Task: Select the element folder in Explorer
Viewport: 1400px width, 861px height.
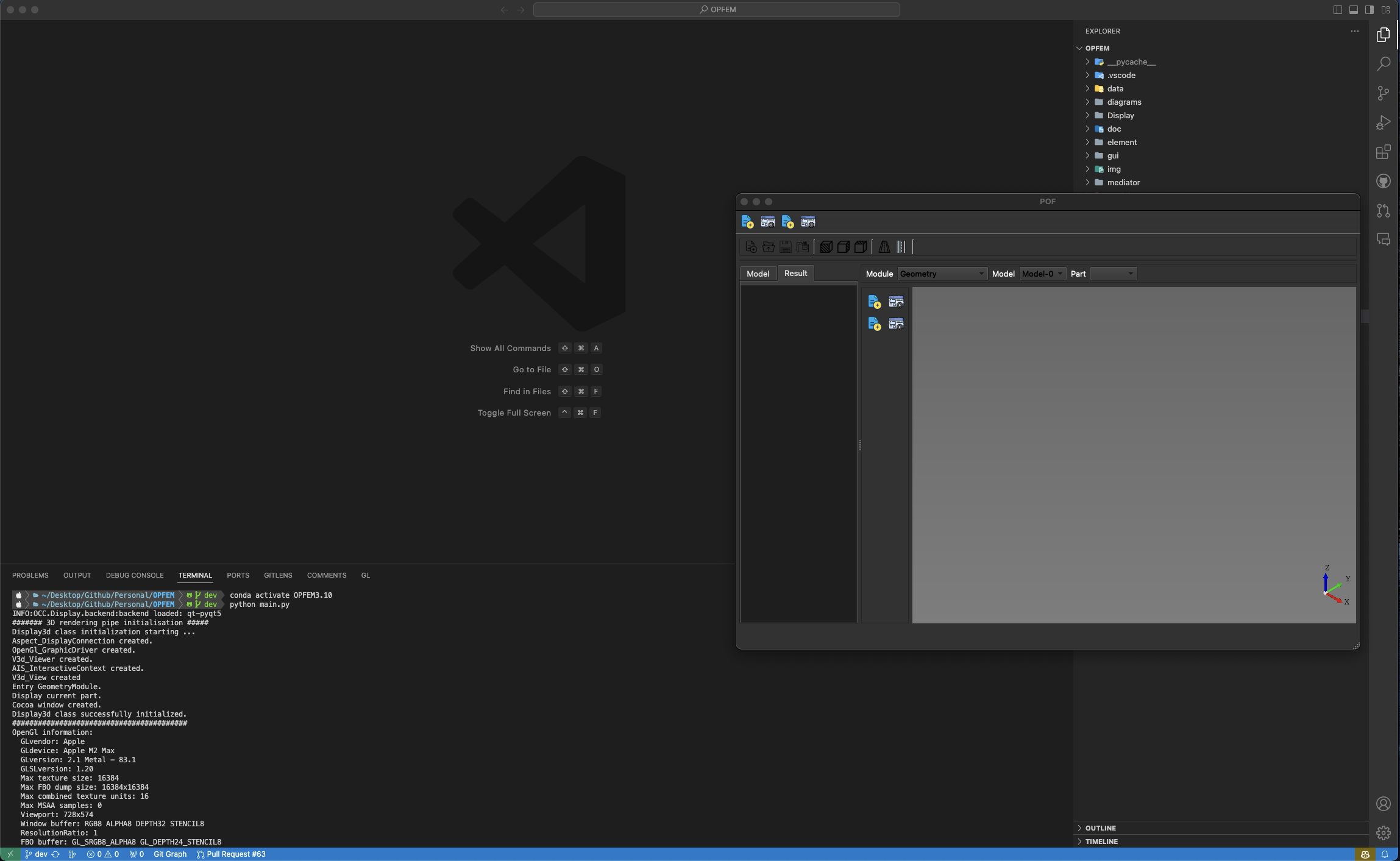Action: pos(1121,142)
